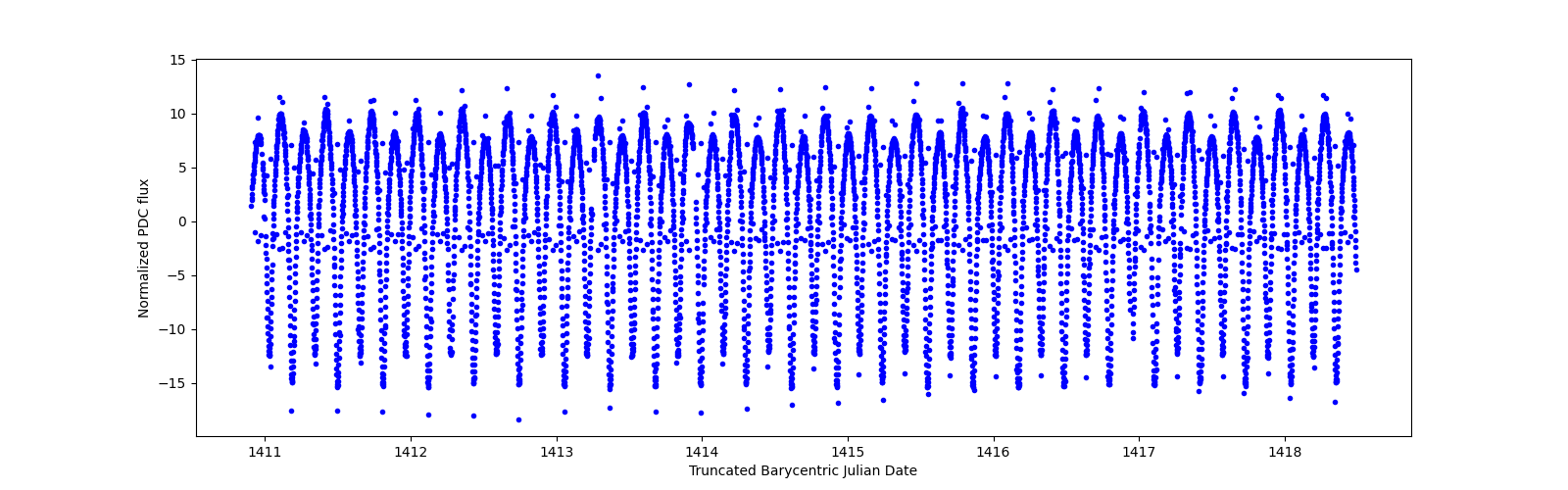Click x-axis tick label 1416
1568x490 pixels.
click(x=994, y=452)
